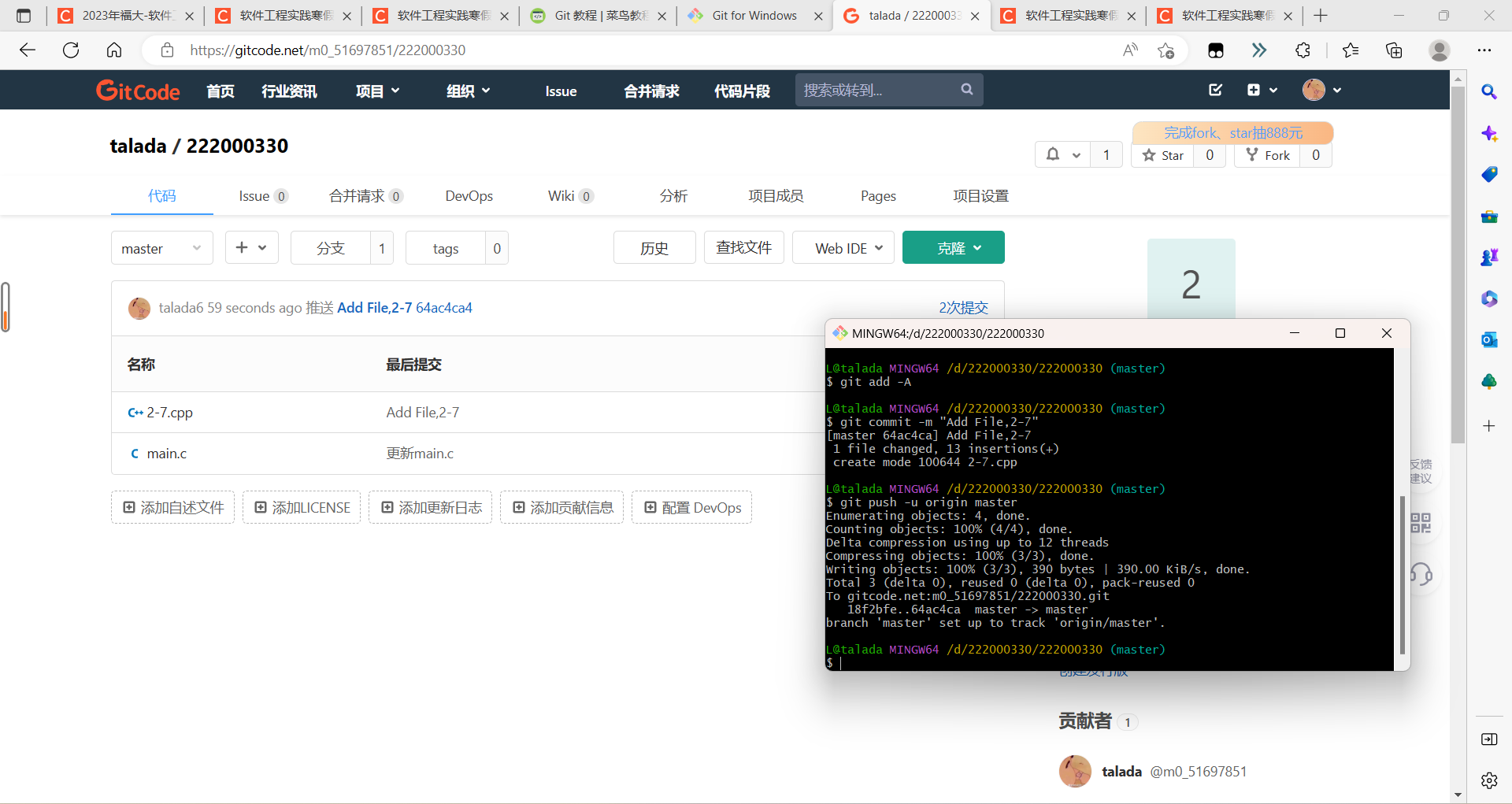
Task: Click the search magnifier icon in GitCode navbar
Action: [966, 90]
